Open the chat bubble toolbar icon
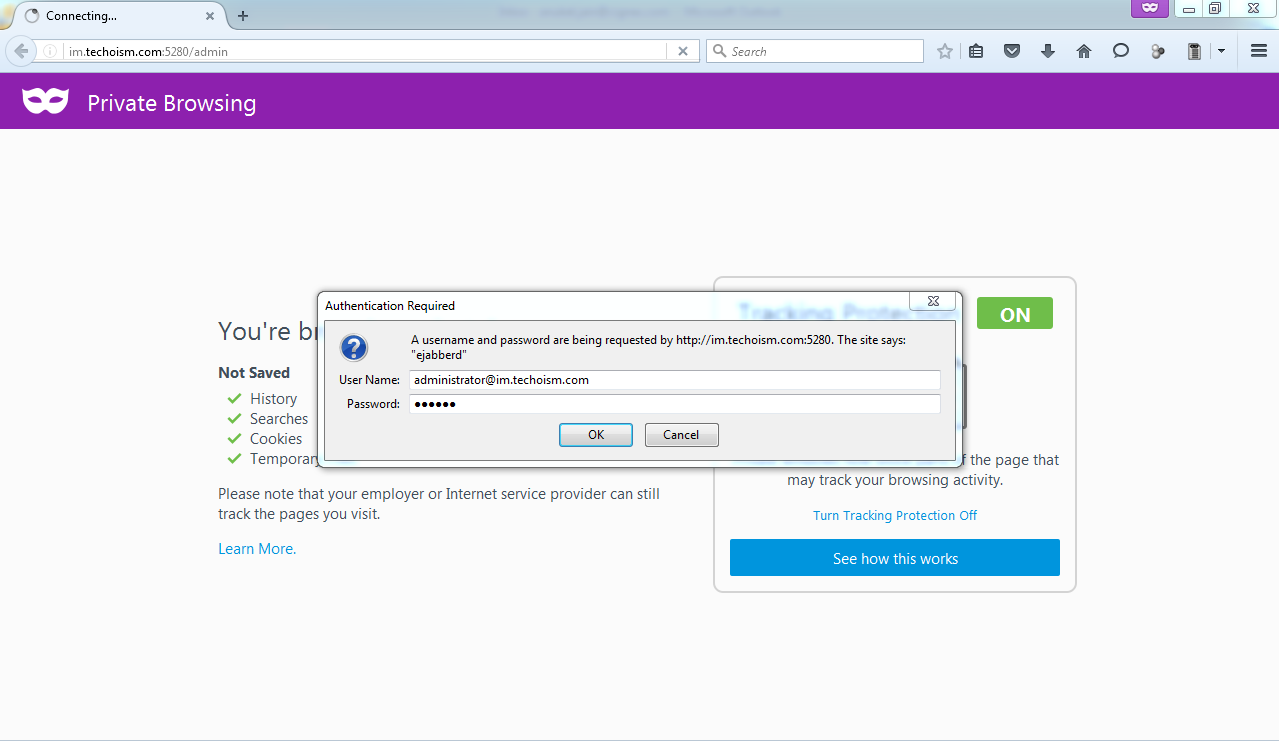The height and width of the screenshot is (741, 1279). [x=1121, y=51]
